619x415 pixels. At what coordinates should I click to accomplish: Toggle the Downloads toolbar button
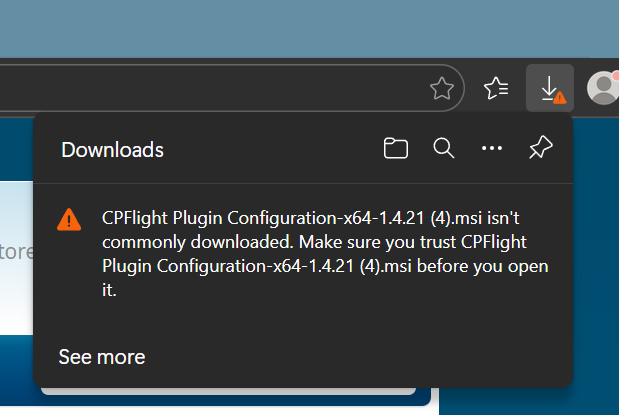pos(548,88)
